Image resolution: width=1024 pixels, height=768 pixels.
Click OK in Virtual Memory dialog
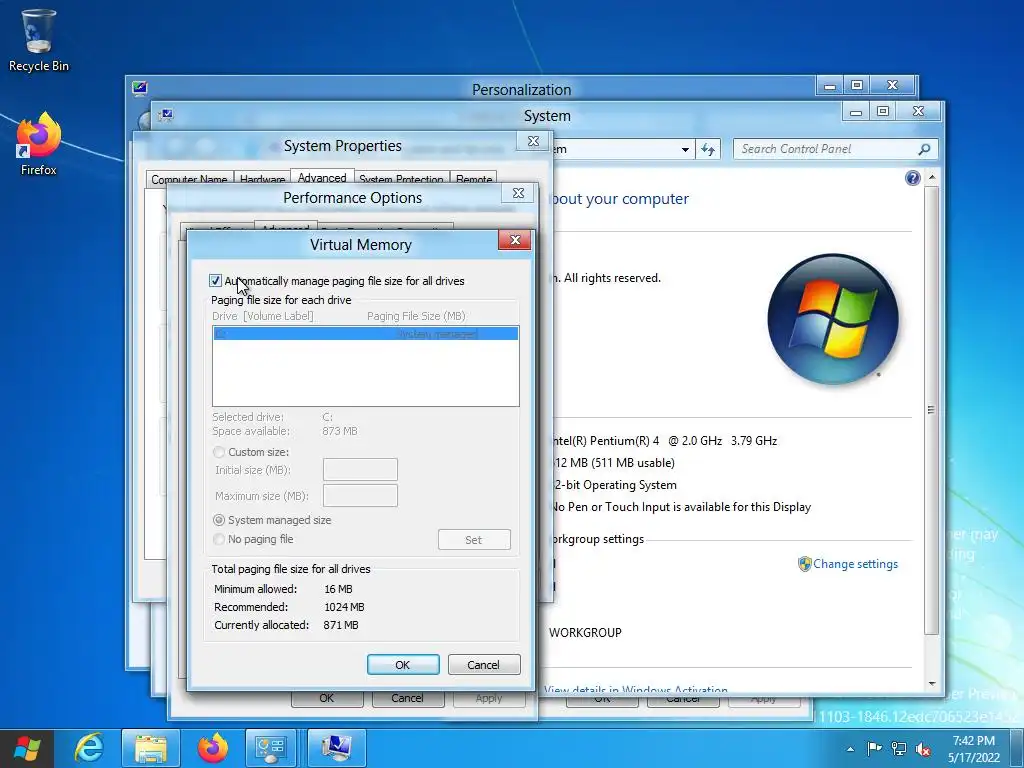(x=403, y=665)
